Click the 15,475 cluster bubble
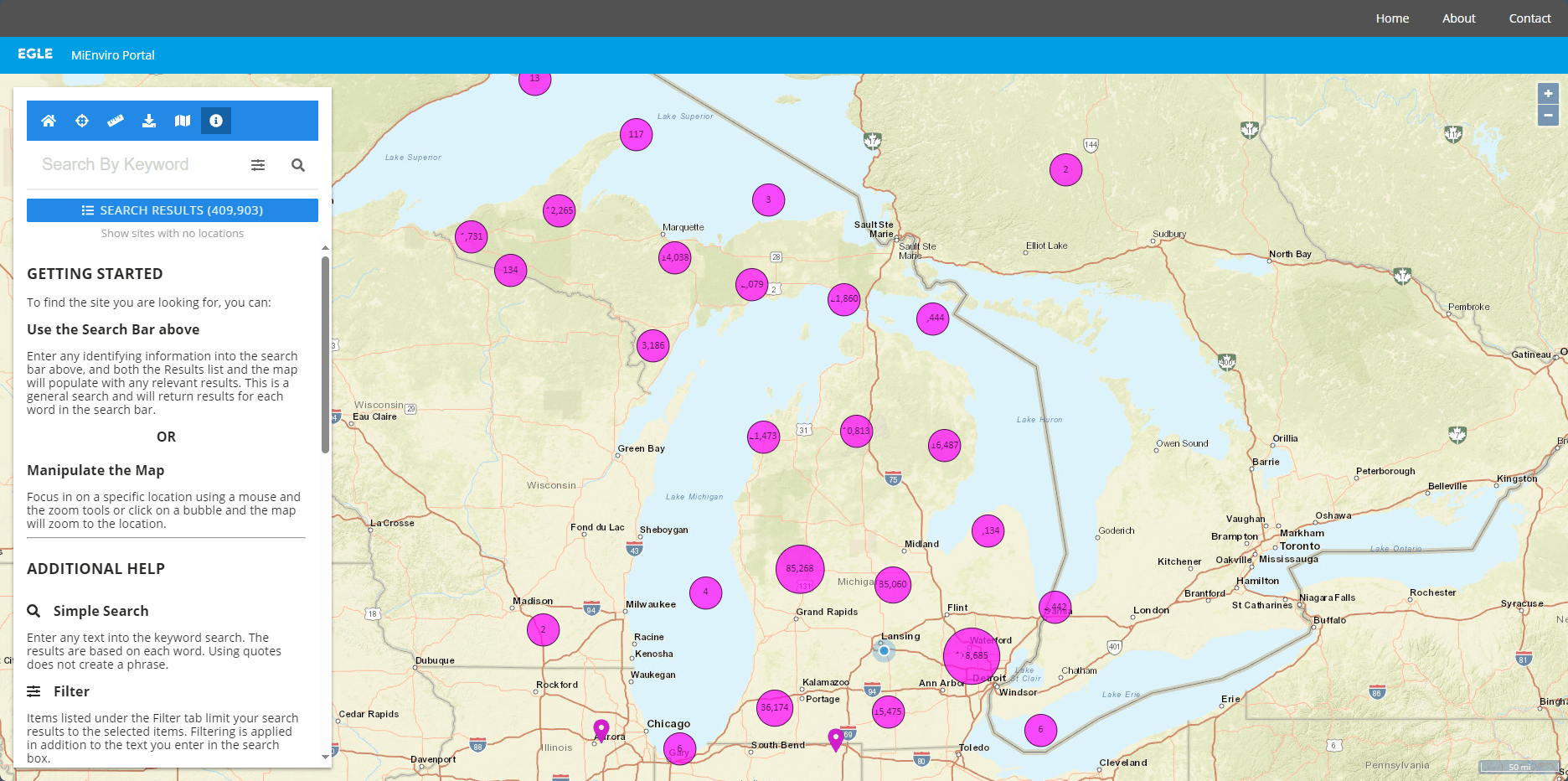This screenshot has height=781, width=1568. (x=889, y=712)
